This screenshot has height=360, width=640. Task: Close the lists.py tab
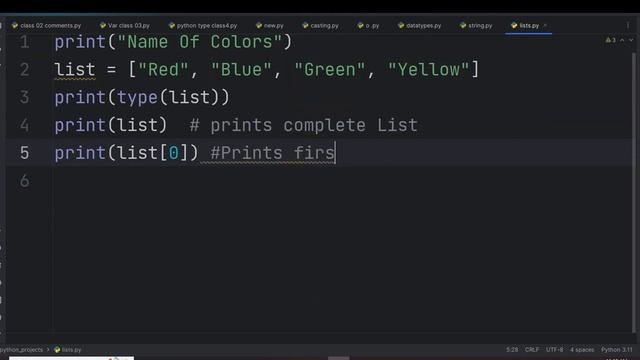[545, 25]
